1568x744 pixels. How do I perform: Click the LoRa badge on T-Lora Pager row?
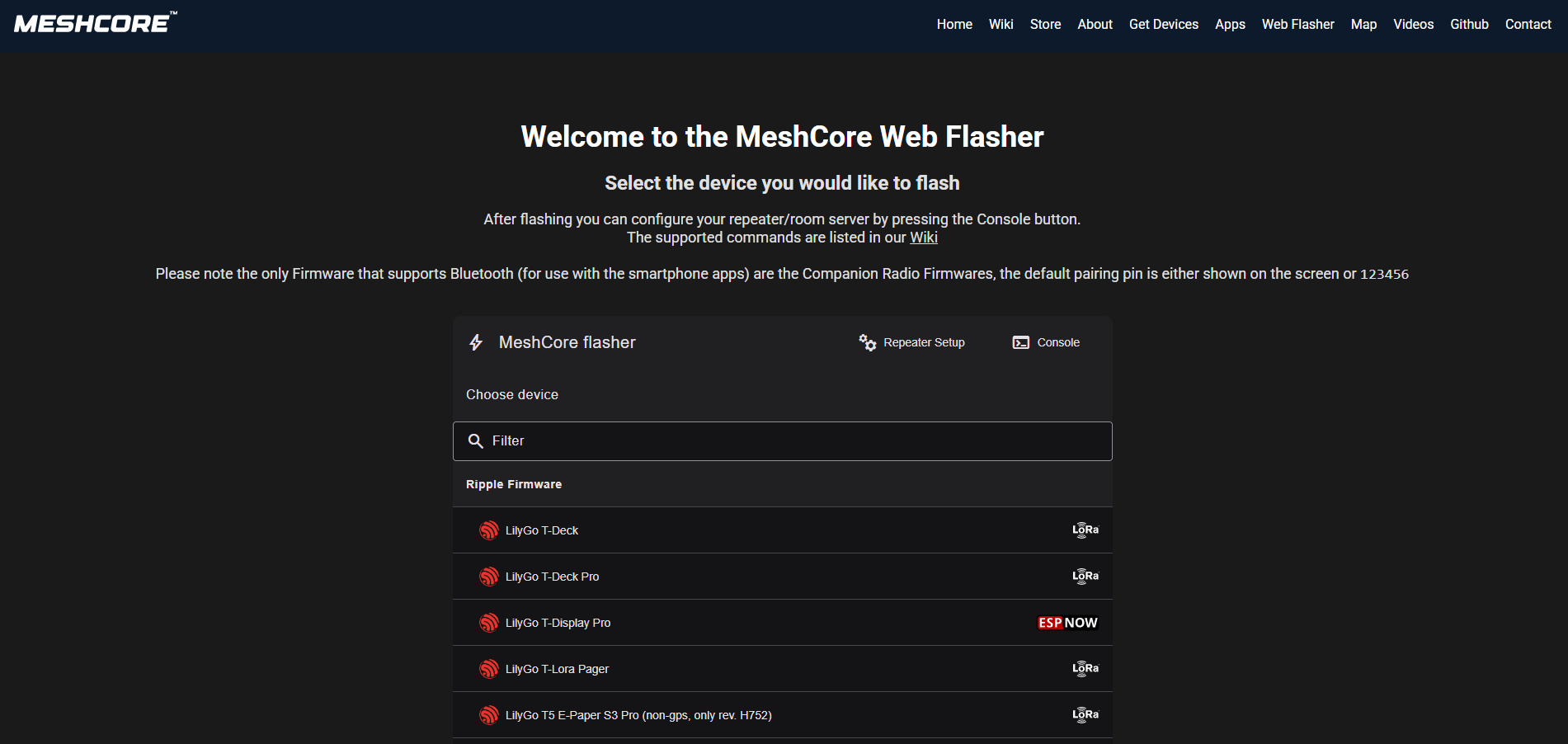coord(1085,669)
